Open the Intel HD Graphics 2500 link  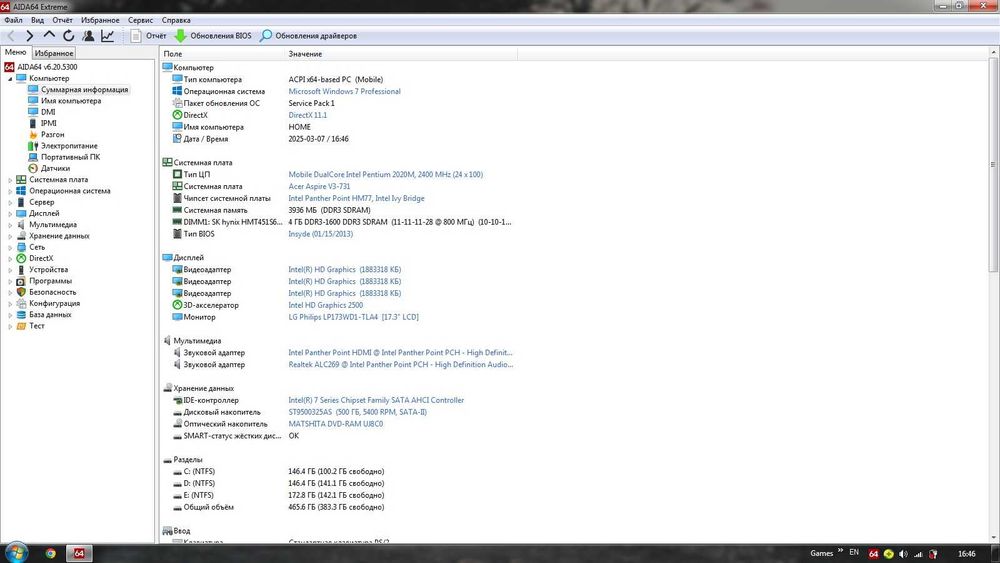tap(325, 305)
